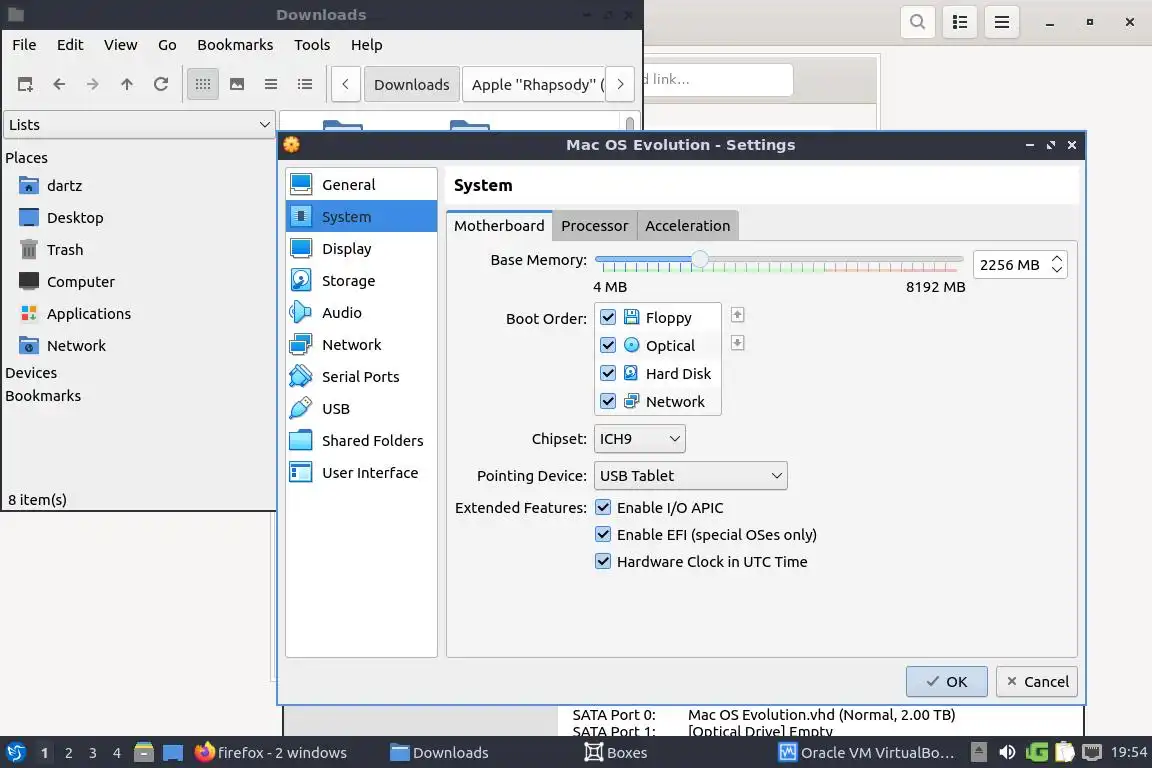Screen dimensions: 1152x768
Task: Open USB settings category
Action: click(361, 409)
